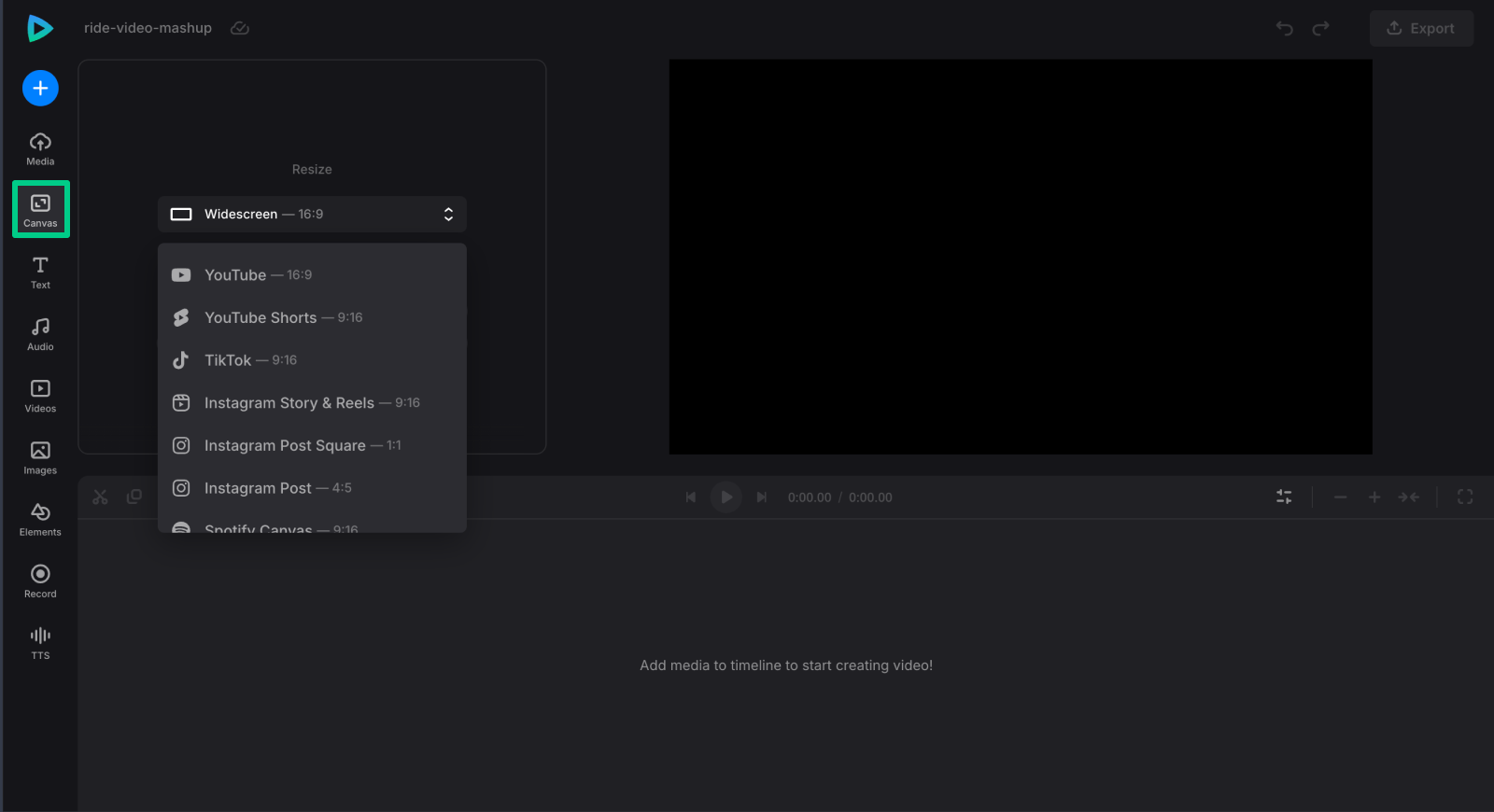Choose Instagram Story & Reels preset
The height and width of the screenshot is (812, 1494).
point(312,403)
